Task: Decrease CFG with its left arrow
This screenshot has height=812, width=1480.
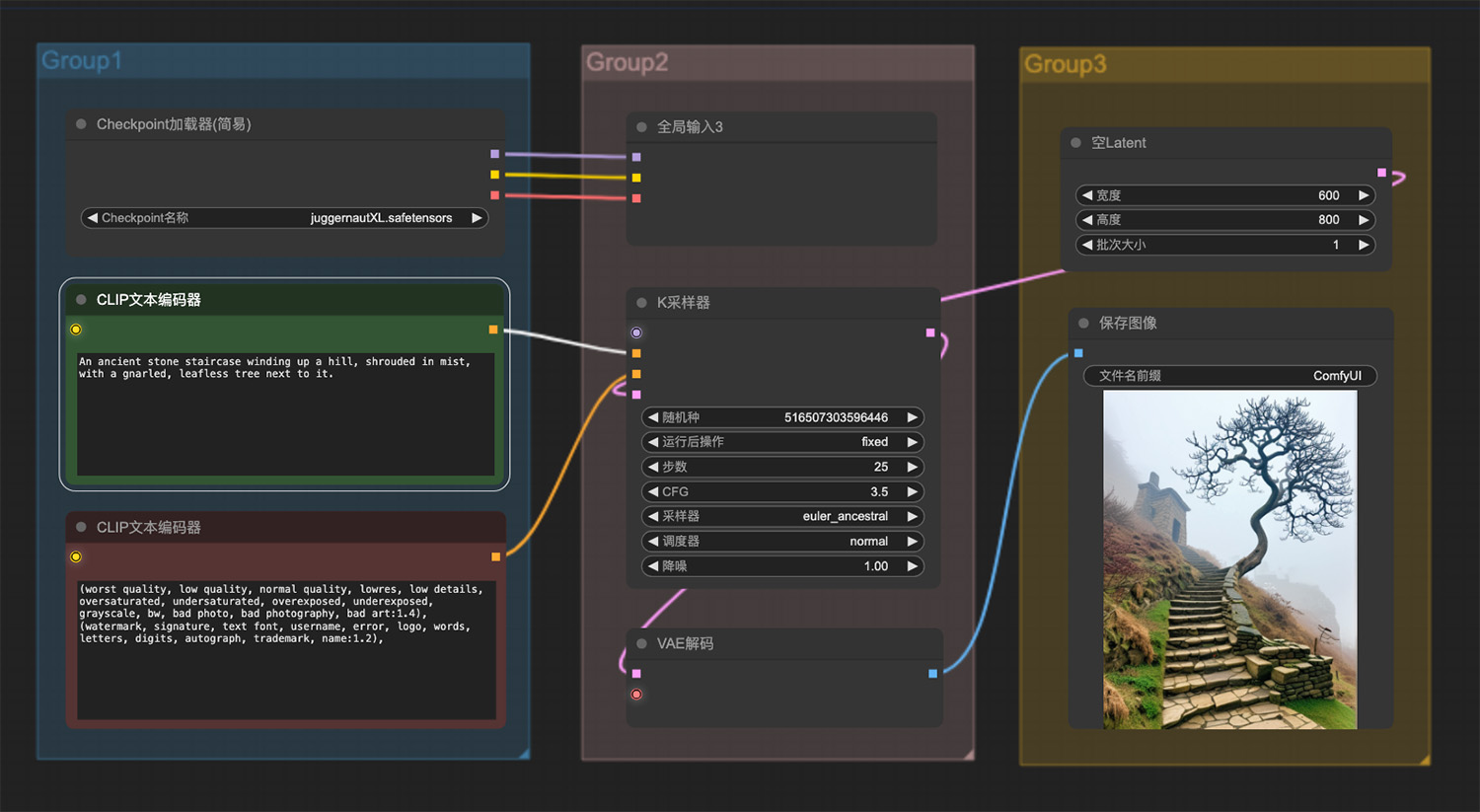Action: pyautogui.click(x=653, y=491)
